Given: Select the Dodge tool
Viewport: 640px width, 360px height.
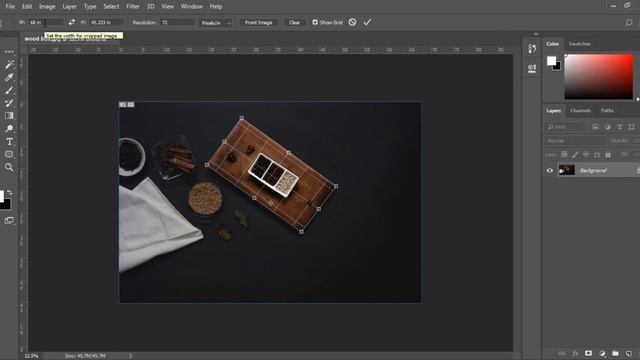Looking at the screenshot, I should point(9,129).
